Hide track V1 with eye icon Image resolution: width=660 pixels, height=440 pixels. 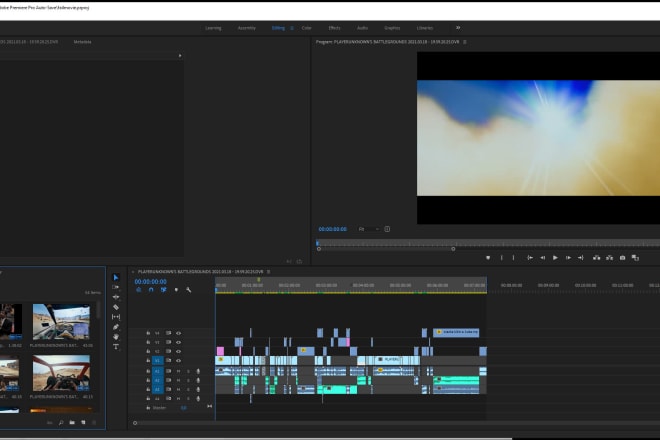[x=178, y=361]
